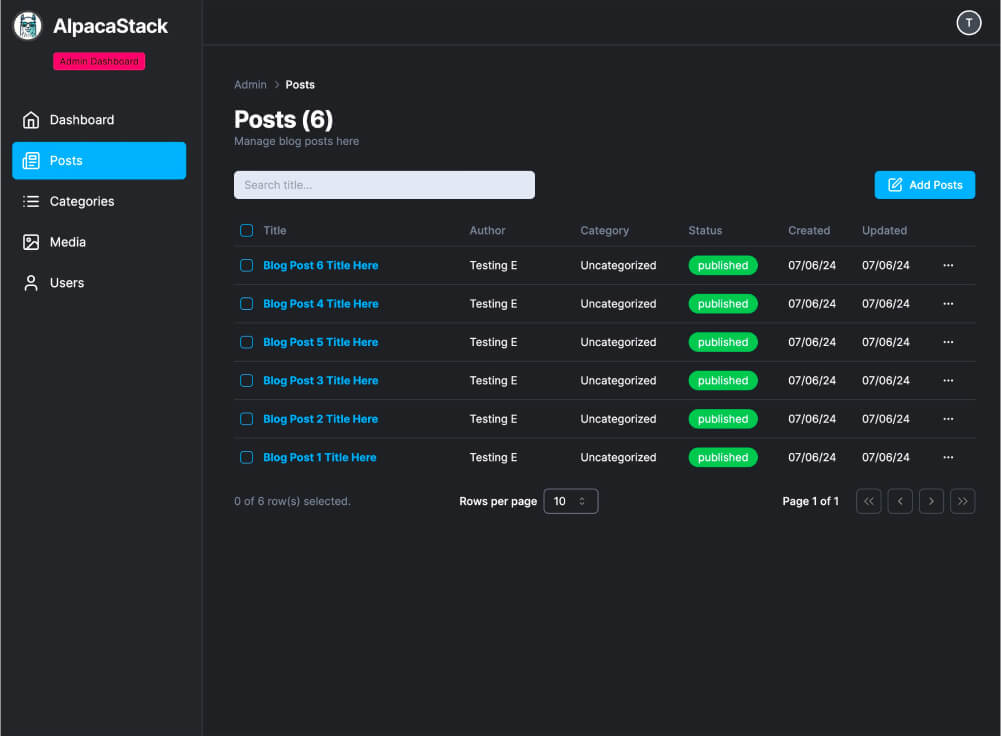Image resolution: width=1001 pixels, height=736 pixels.
Task: Open the actions menu for Blog Post 5
Action: [947, 342]
